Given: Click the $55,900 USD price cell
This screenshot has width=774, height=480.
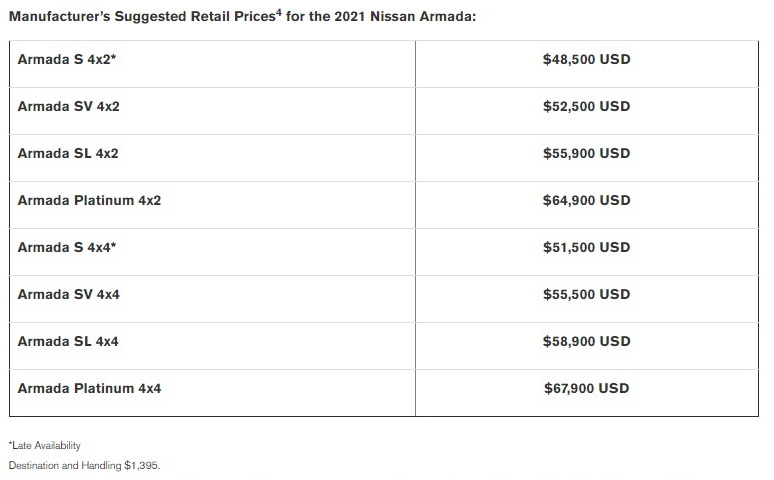Looking at the screenshot, I should pos(586,153).
